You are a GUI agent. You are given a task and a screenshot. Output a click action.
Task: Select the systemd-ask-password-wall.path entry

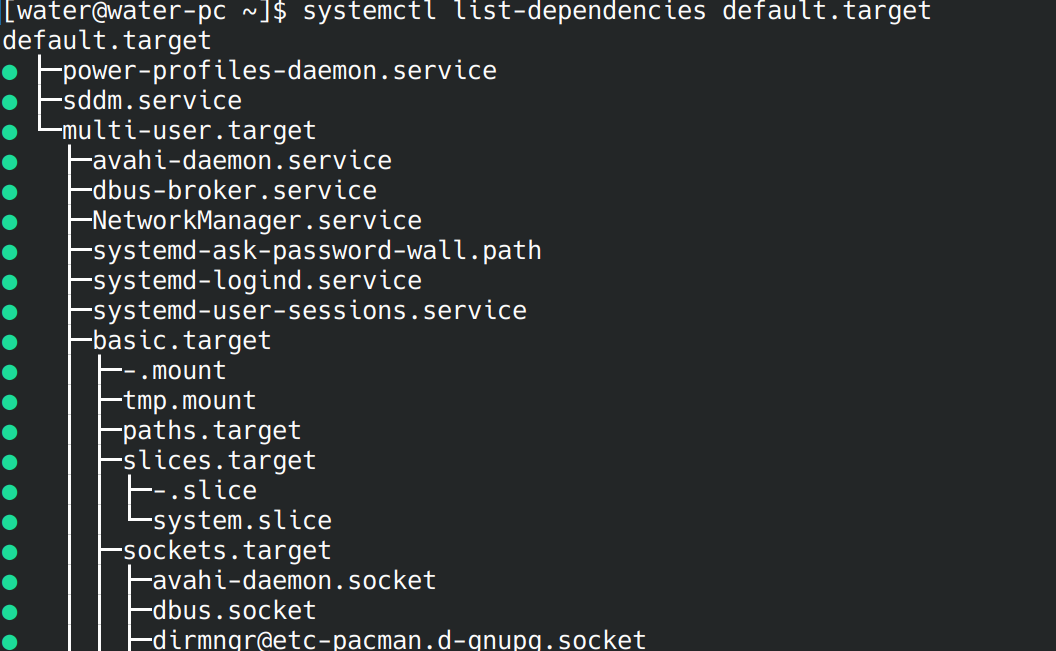pos(317,251)
